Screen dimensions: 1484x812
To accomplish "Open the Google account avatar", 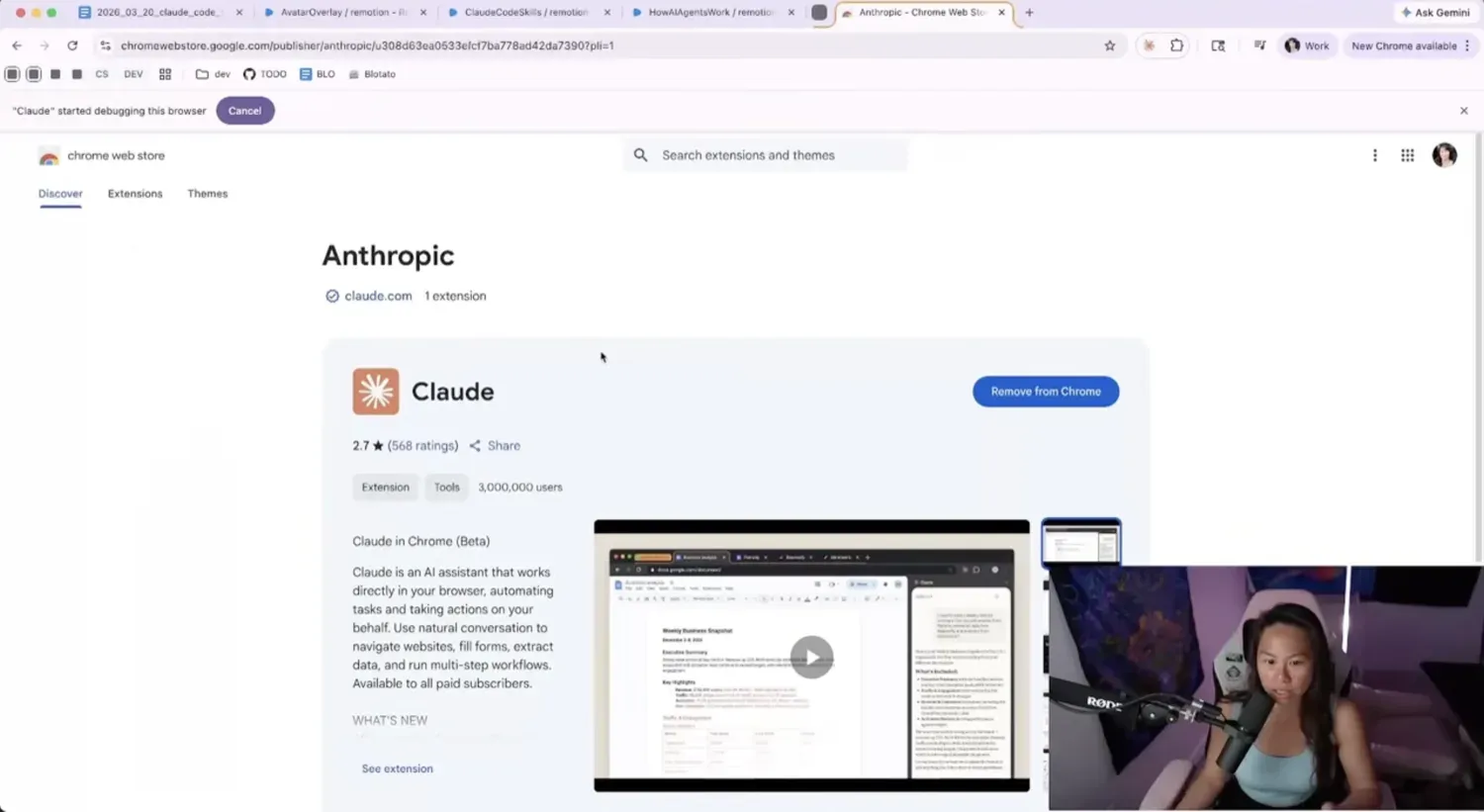I will point(1444,155).
